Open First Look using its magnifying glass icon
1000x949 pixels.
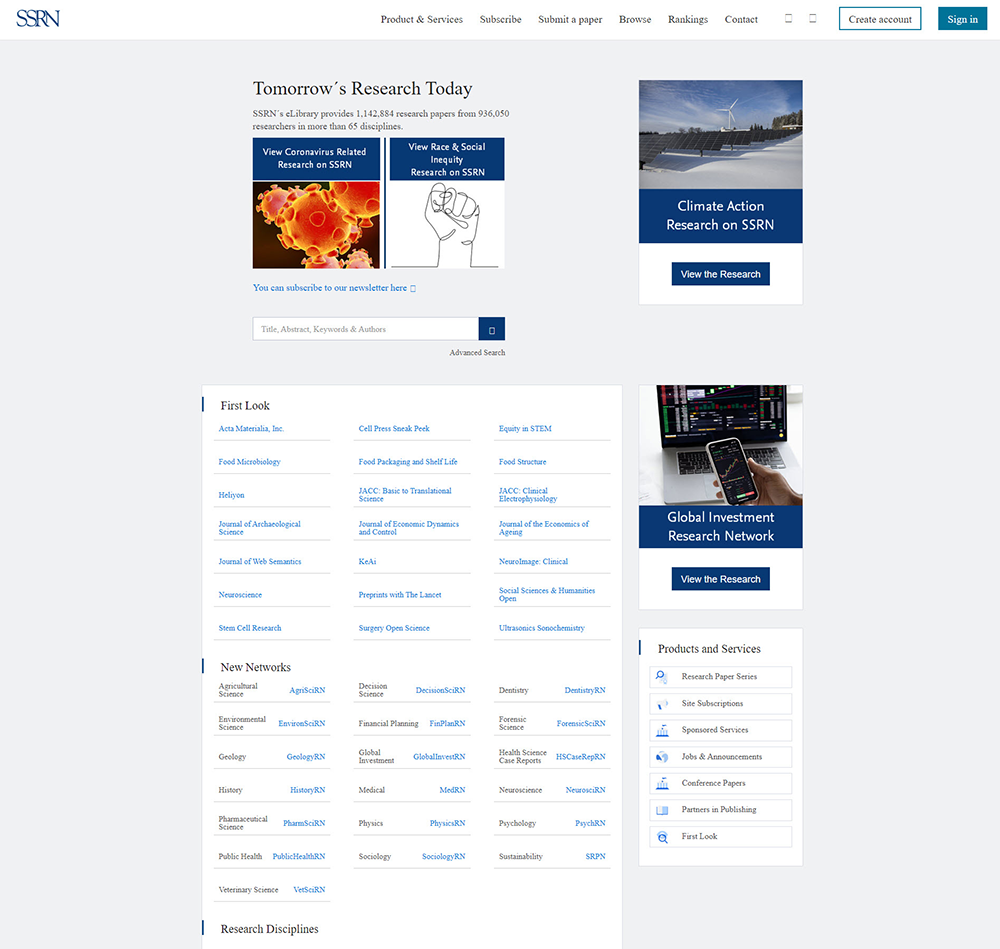(660, 836)
